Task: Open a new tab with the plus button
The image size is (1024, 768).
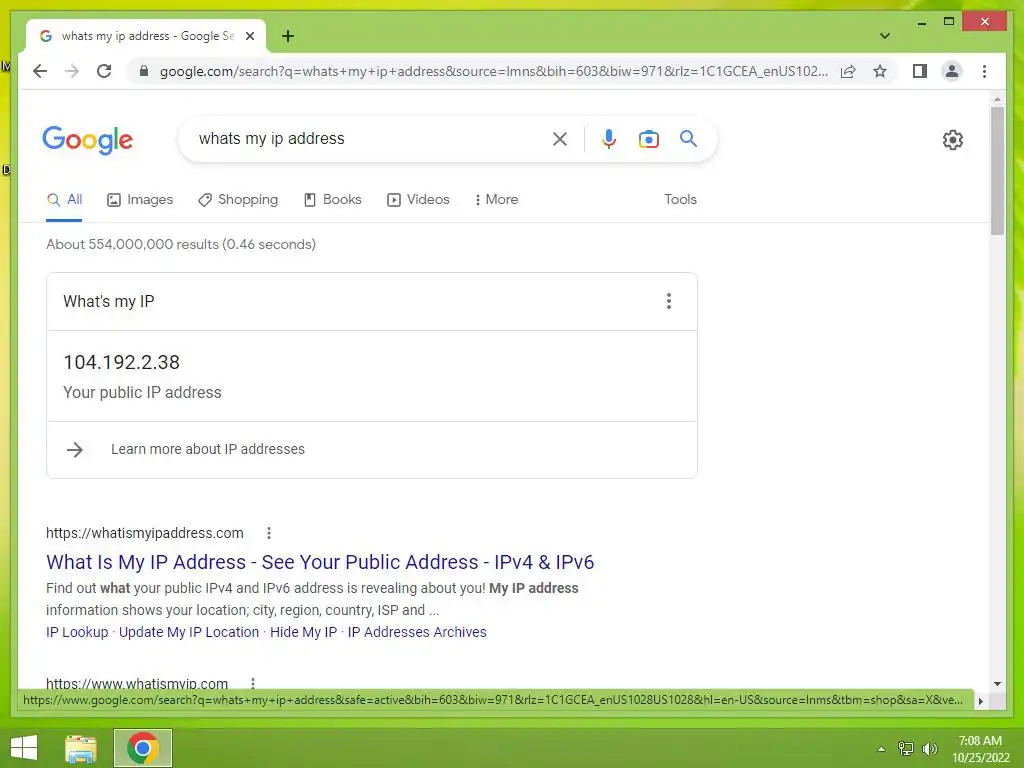Action: pos(287,36)
